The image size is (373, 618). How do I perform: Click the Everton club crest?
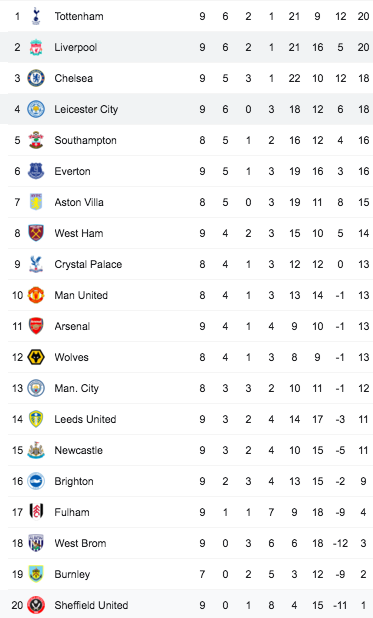(x=36, y=171)
